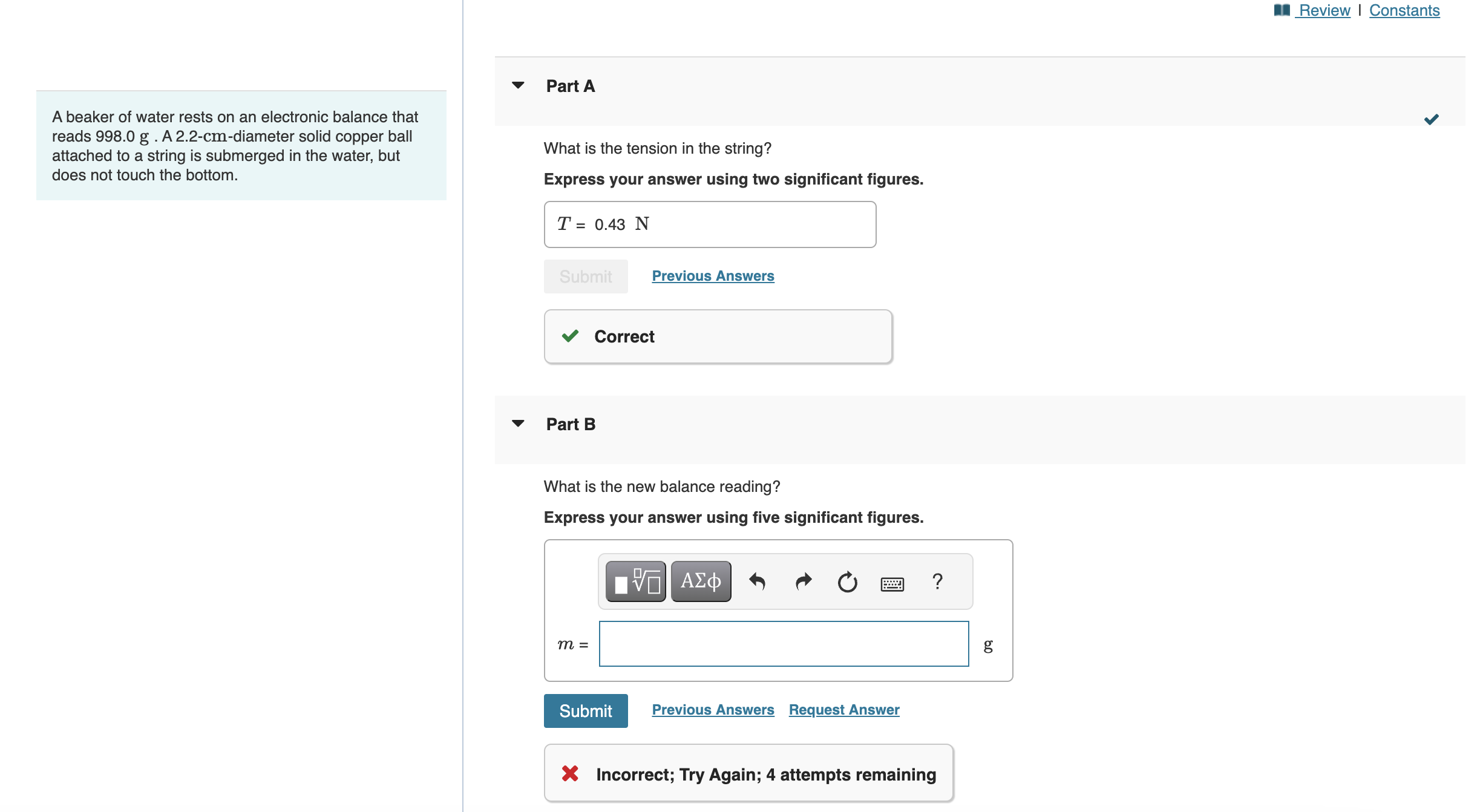Screen dimensions: 1480x812
Task: Submit the Part B answer
Action: click(586, 710)
